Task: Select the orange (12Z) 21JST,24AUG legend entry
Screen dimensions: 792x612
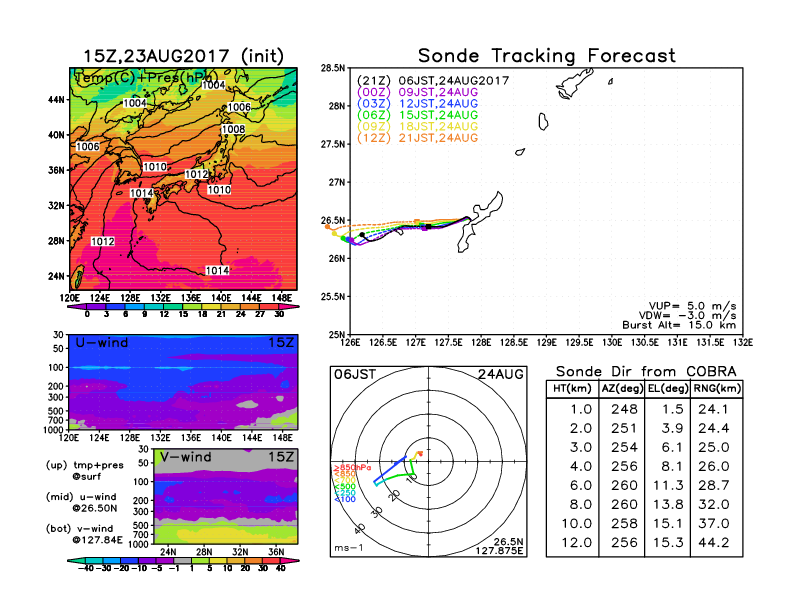Action: [417, 138]
